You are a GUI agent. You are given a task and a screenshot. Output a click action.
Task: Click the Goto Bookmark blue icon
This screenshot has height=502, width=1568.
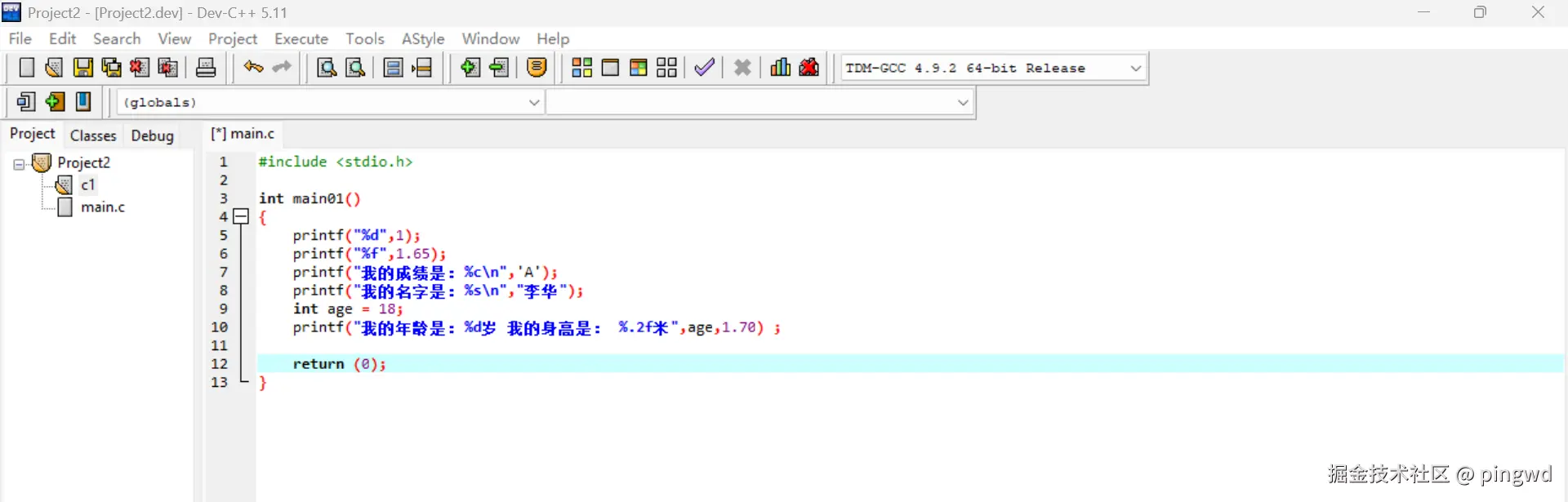click(x=83, y=102)
